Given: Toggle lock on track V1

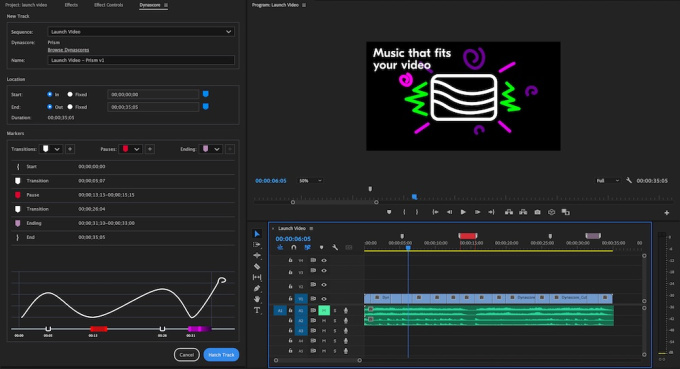Looking at the screenshot, I should click(291, 299).
